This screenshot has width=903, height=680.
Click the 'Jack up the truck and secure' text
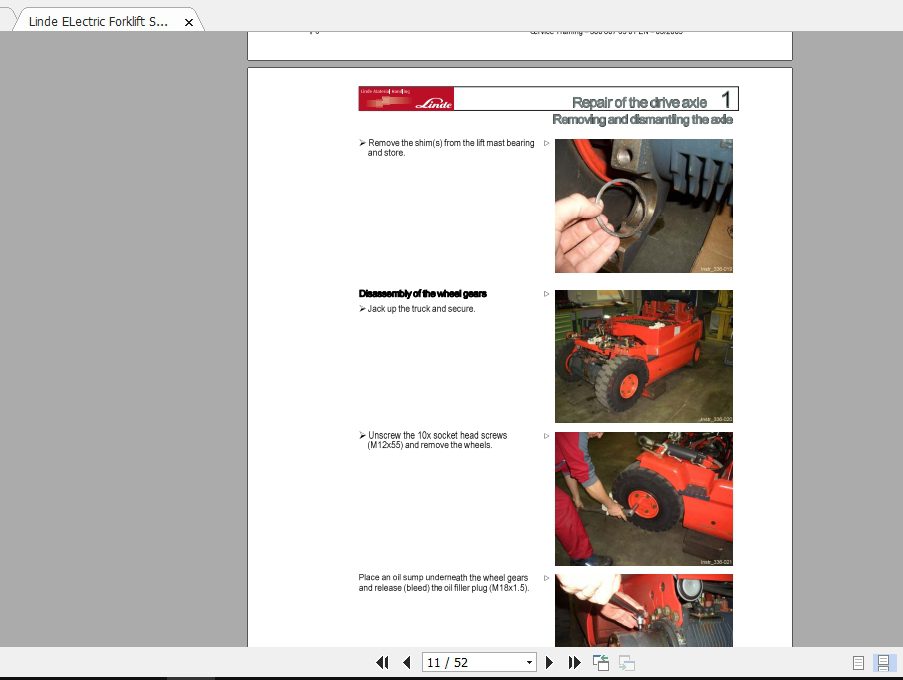[x=422, y=309]
